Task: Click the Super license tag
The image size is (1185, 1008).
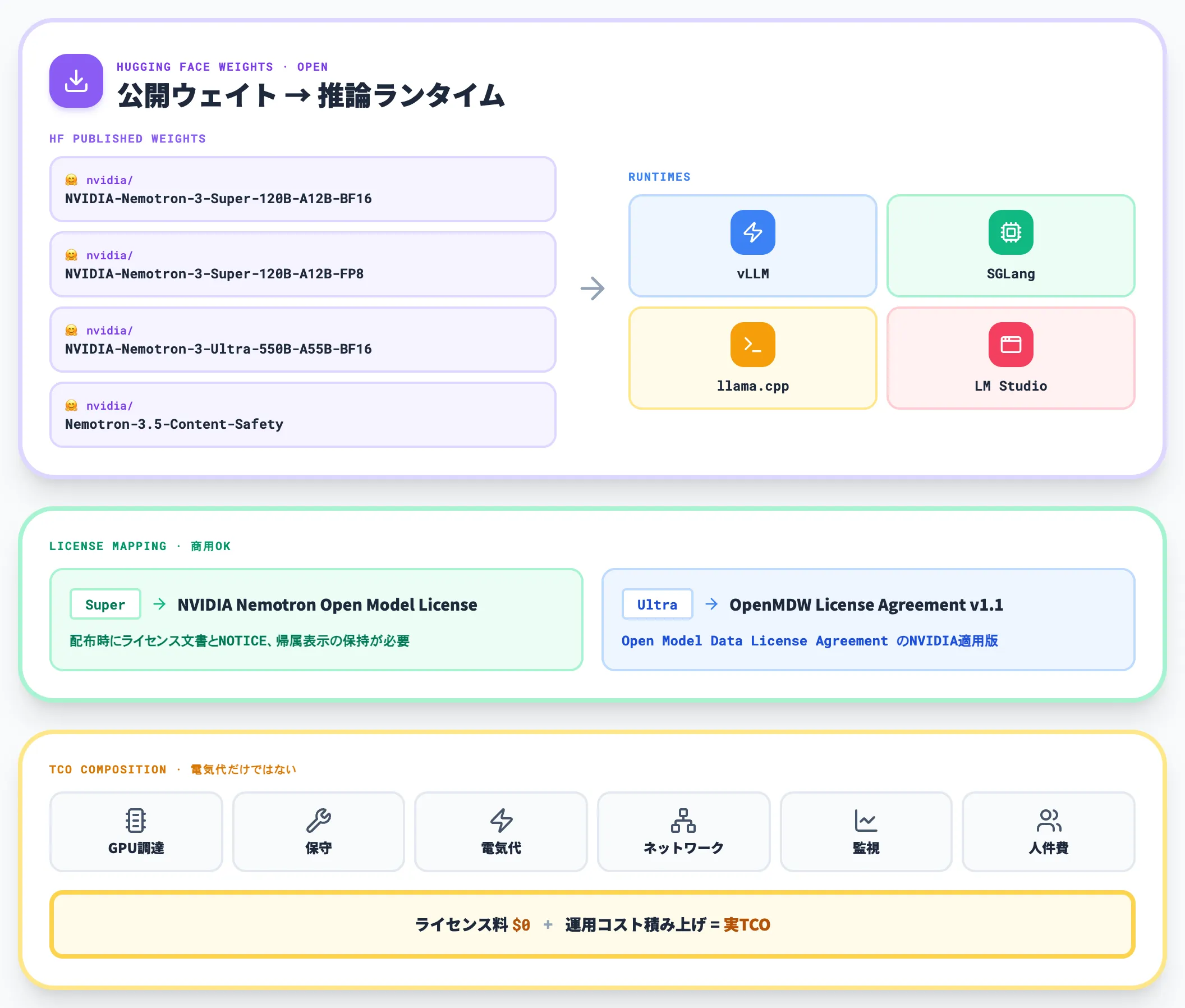Action: pos(105,604)
